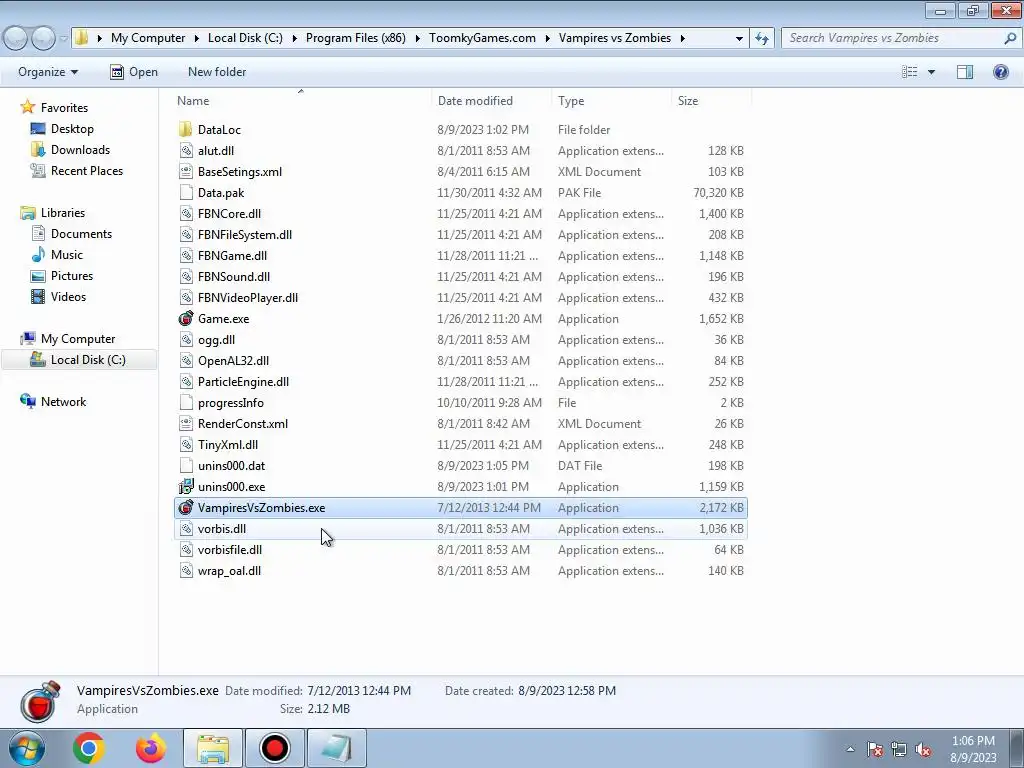The image size is (1024, 768).
Task: Click the red record taskbar icon
Action: point(274,748)
